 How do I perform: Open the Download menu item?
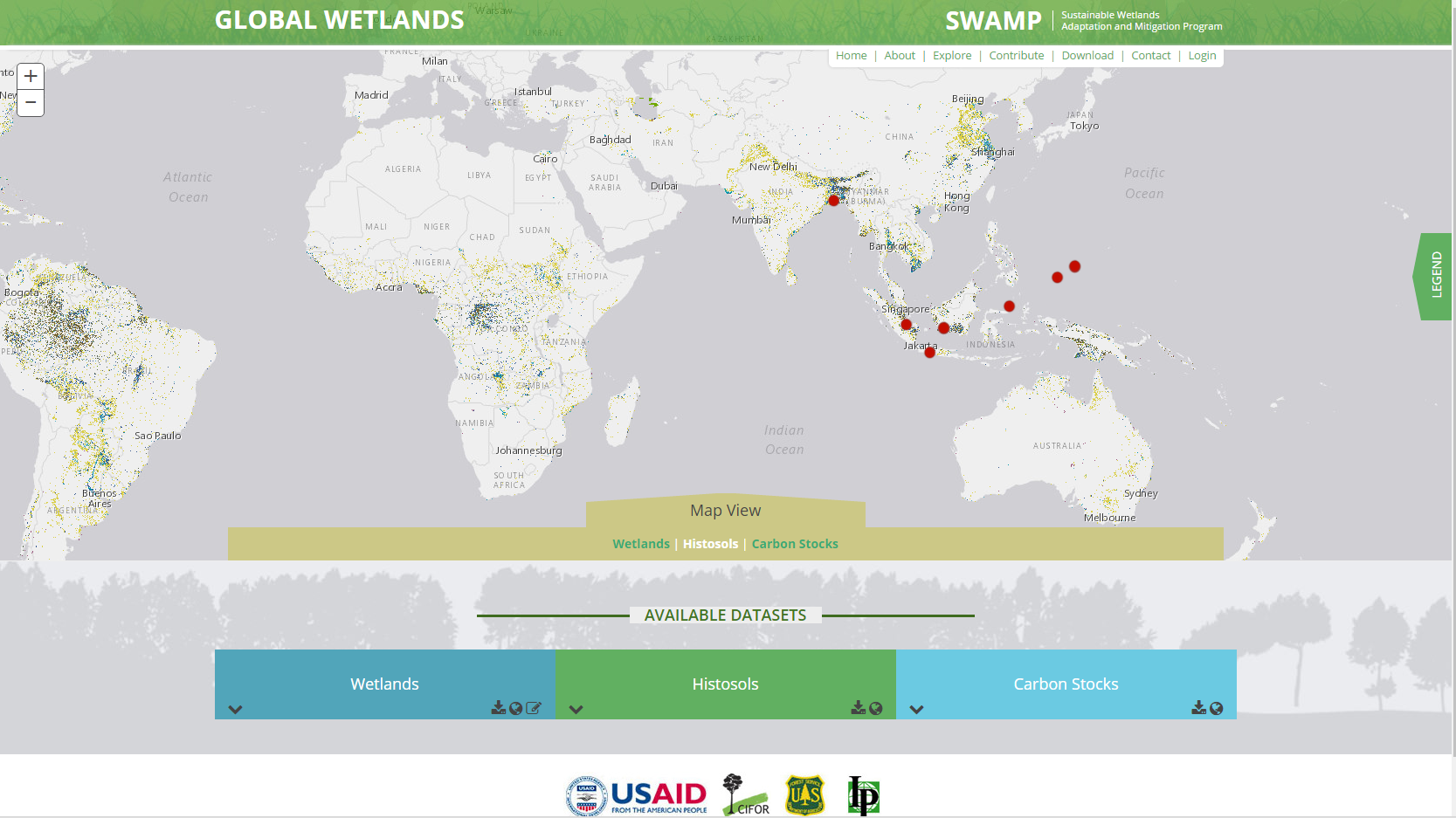1087,56
